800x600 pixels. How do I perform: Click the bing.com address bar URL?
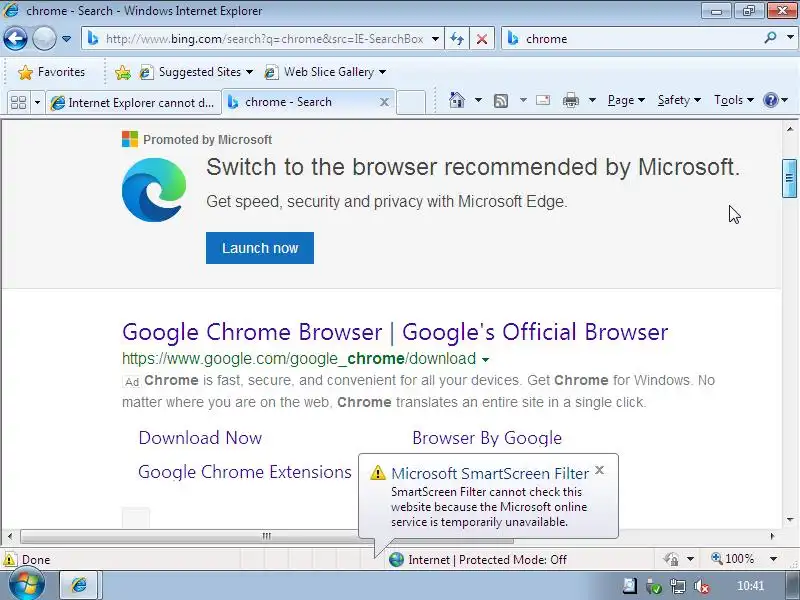[x=264, y=39]
